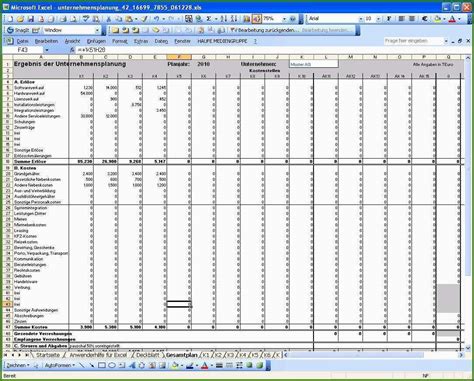The height and width of the screenshot is (381, 474).
Task: Click Font Color icon on drawing toolbar
Action: [205, 365]
